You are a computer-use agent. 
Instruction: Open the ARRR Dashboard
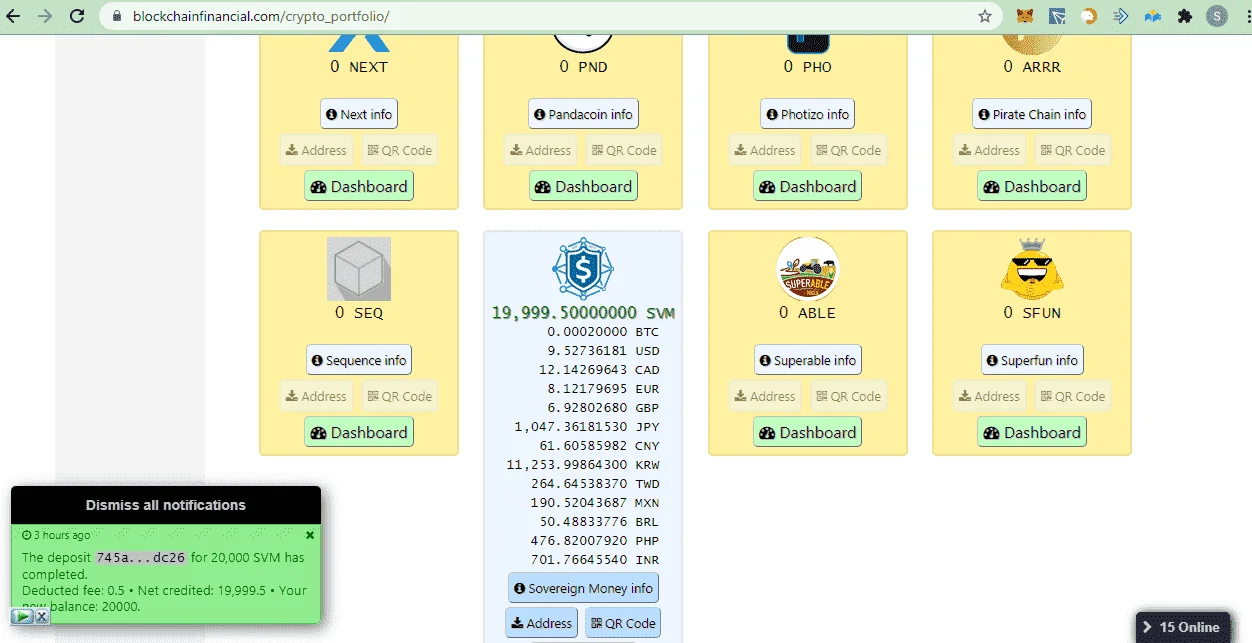click(1032, 186)
